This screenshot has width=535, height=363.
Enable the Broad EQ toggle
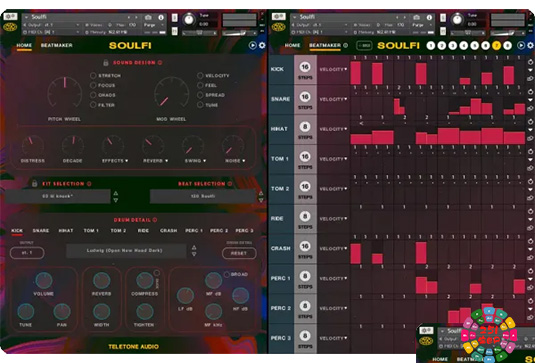click(227, 274)
